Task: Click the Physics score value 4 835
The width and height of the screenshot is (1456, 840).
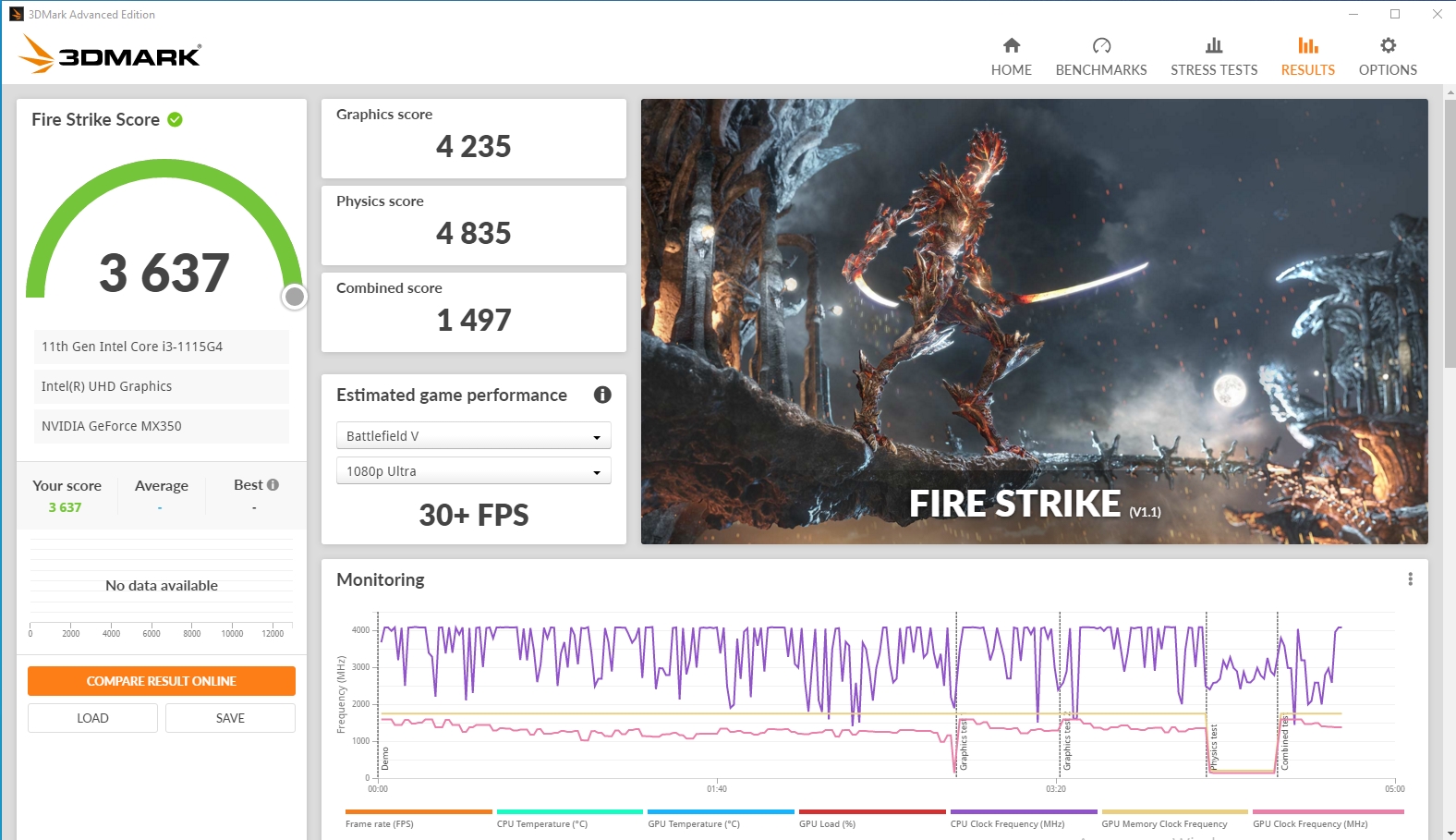Action: pos(473,233)
